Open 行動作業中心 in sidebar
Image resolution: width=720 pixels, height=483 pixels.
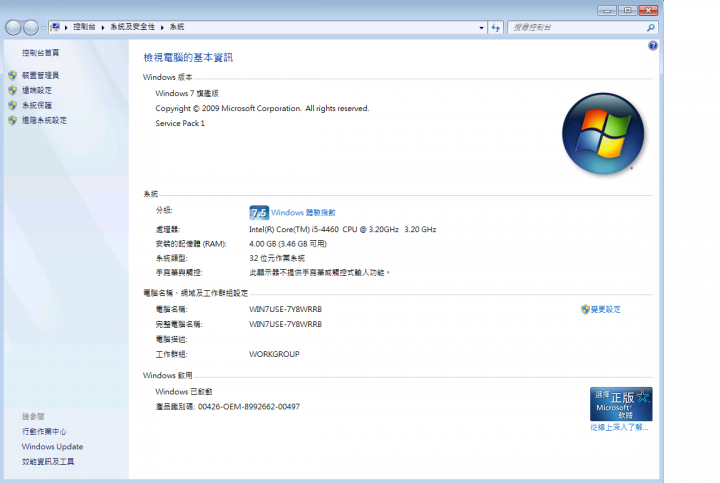(44, 432)
